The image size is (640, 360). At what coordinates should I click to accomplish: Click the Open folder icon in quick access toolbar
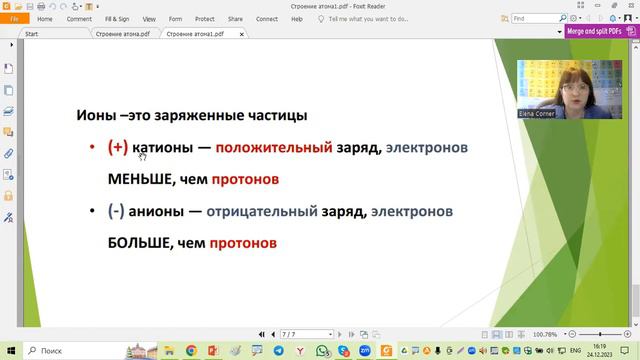point(18,6)
